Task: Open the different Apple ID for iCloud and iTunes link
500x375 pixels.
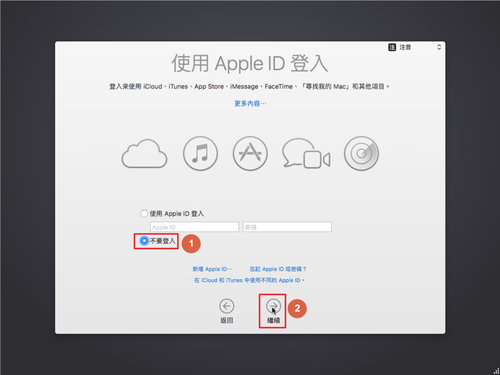Action: (x=249, y=280)
